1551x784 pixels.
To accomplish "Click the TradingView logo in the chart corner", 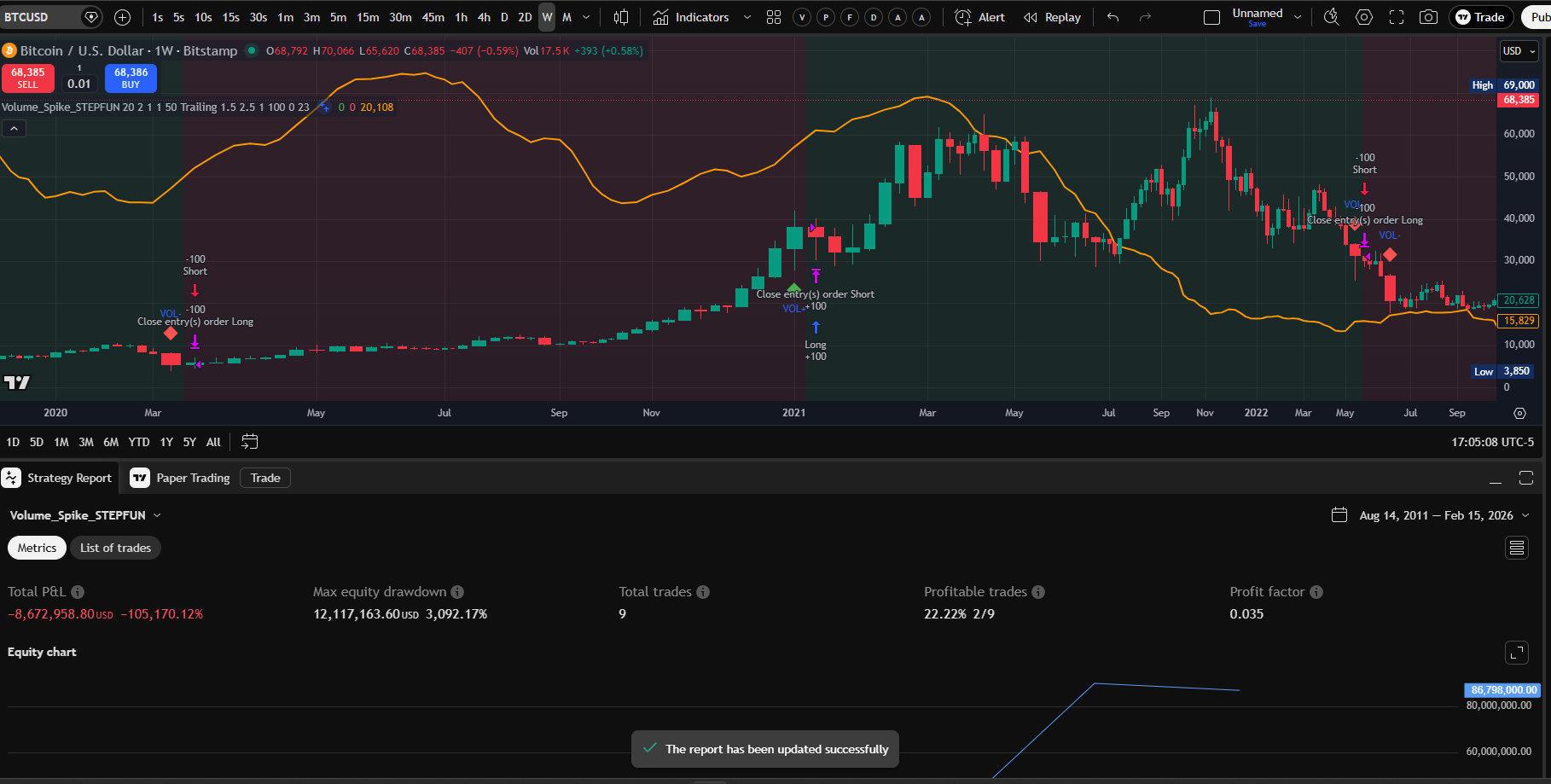I will click(x=17, y=382).
